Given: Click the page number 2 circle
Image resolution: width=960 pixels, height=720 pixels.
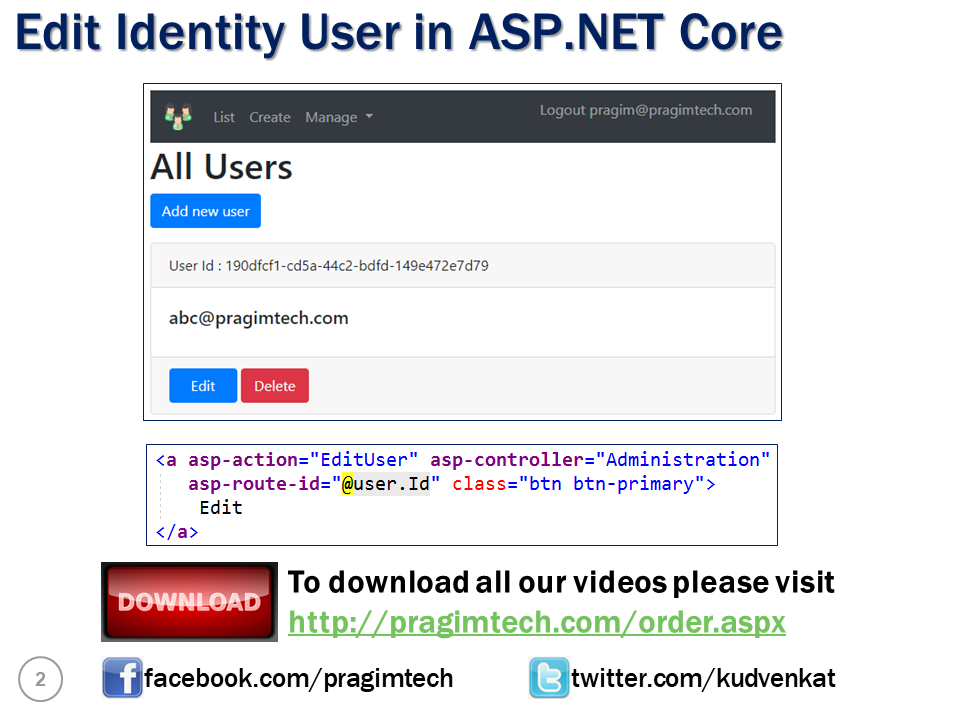Looking at the screenshot, I should (x=40, y=679).
